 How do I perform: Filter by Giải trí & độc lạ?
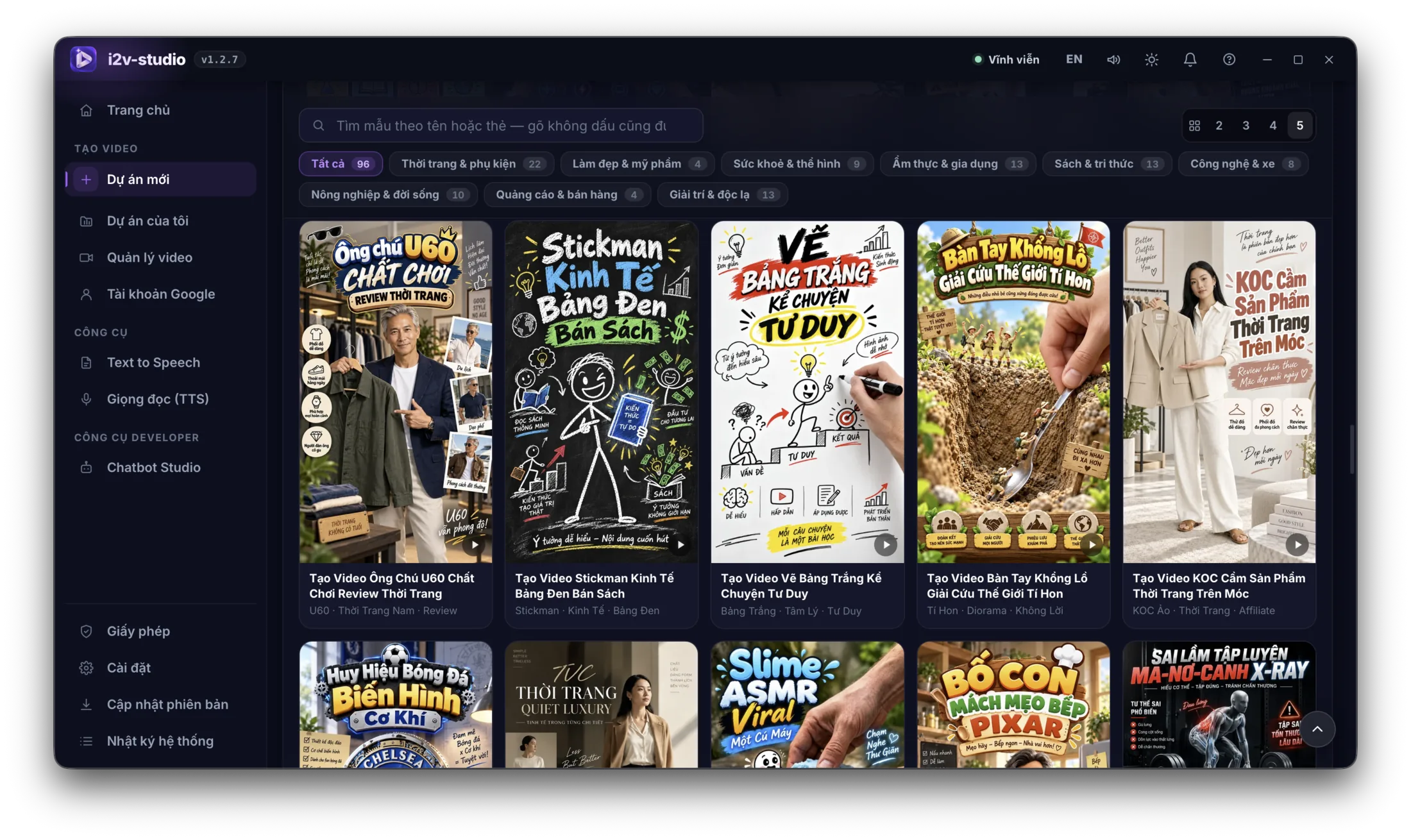pyautogui.click(x=722, y=195)
